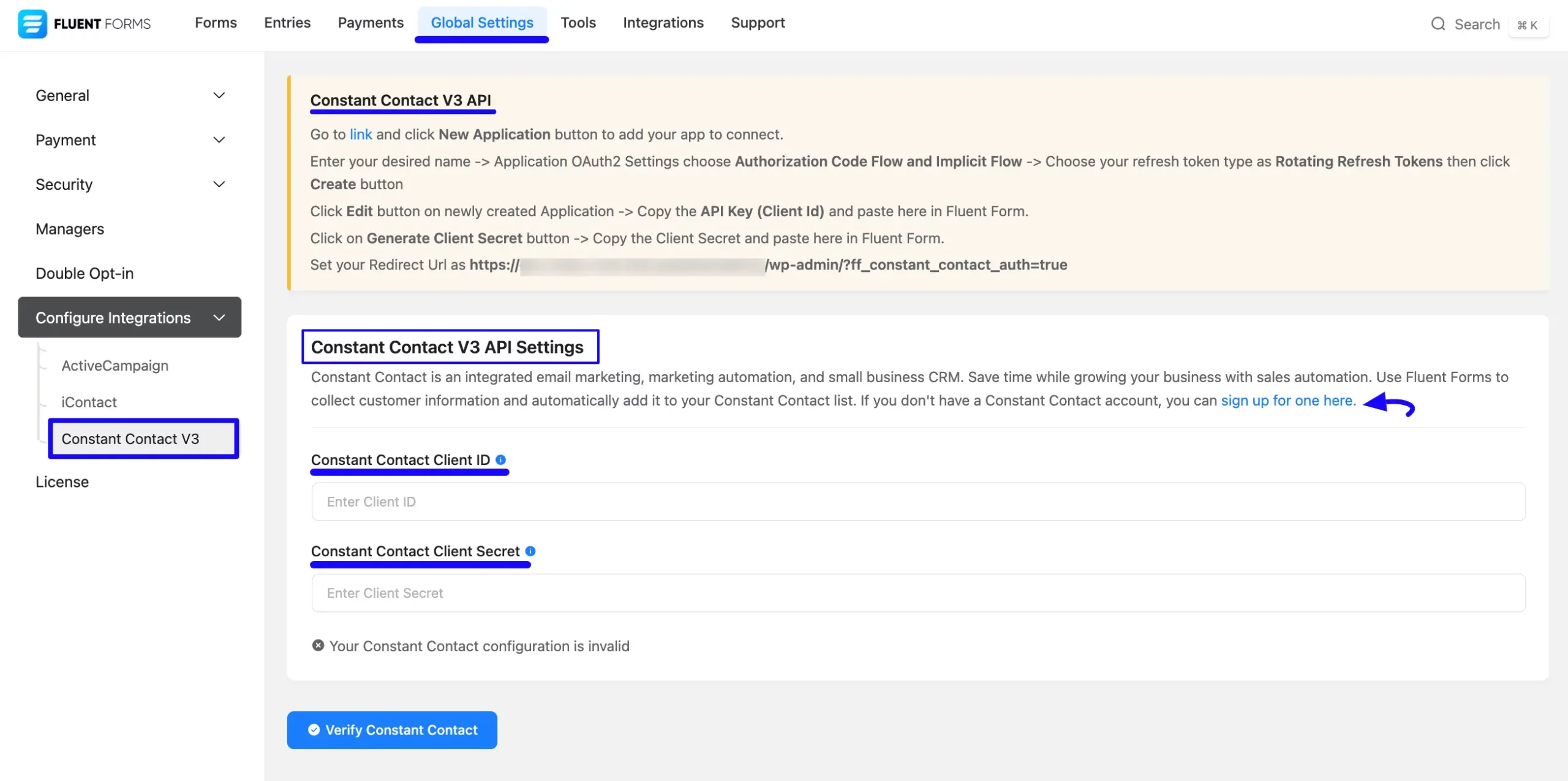Select ActiveCampaign integration
Screen dimensions: 1568x781
point(115,365)
